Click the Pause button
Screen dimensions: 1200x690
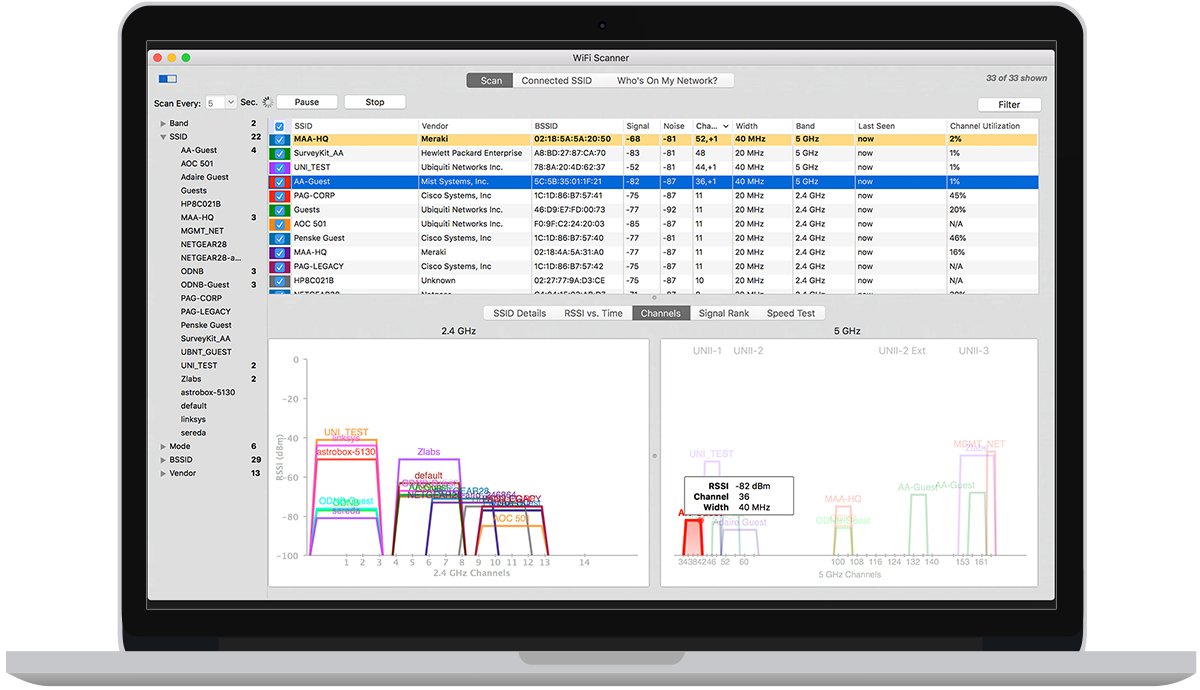tap(307, 102)
